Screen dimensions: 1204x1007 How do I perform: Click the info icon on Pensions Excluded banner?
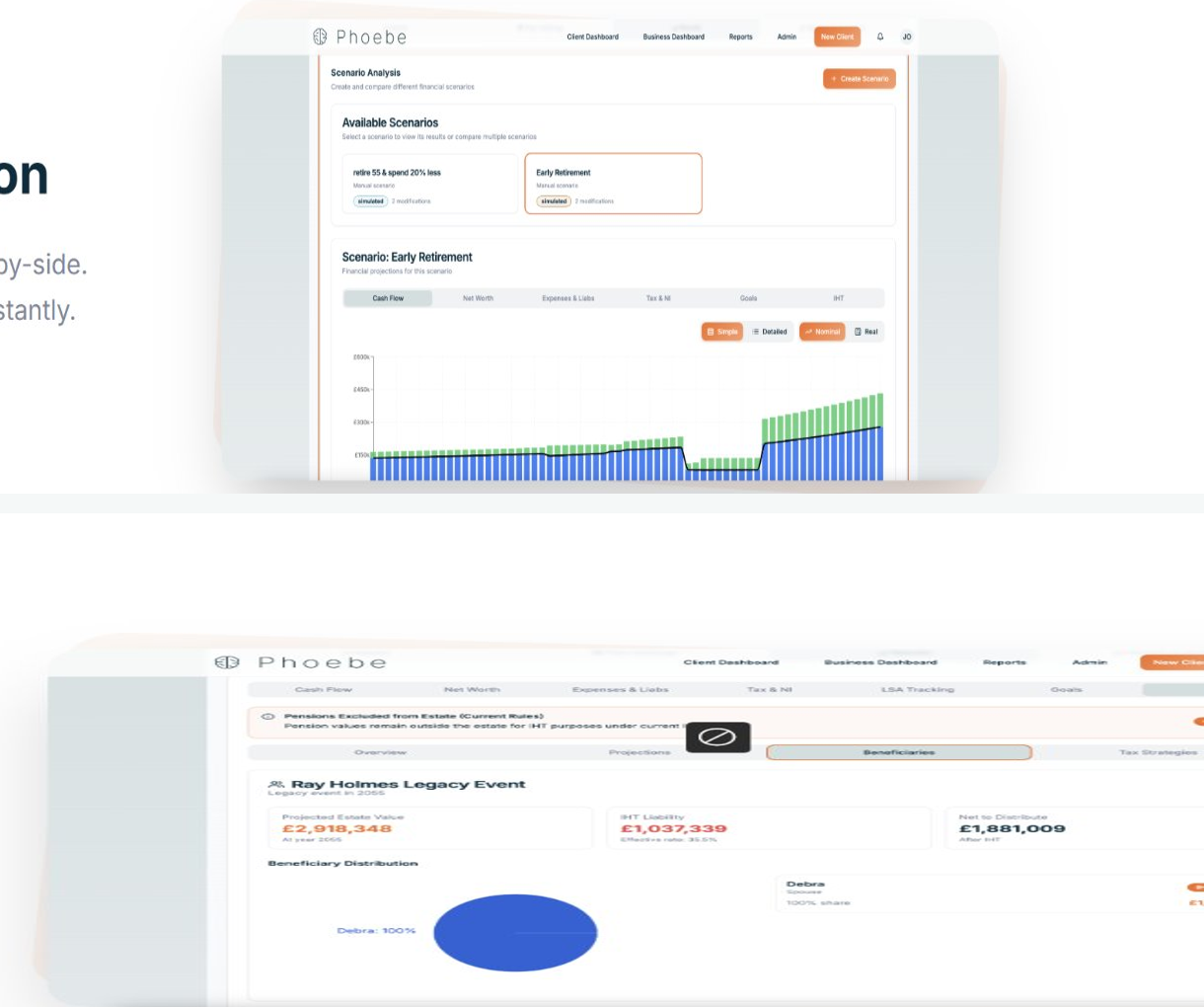[x=267, y=717]
